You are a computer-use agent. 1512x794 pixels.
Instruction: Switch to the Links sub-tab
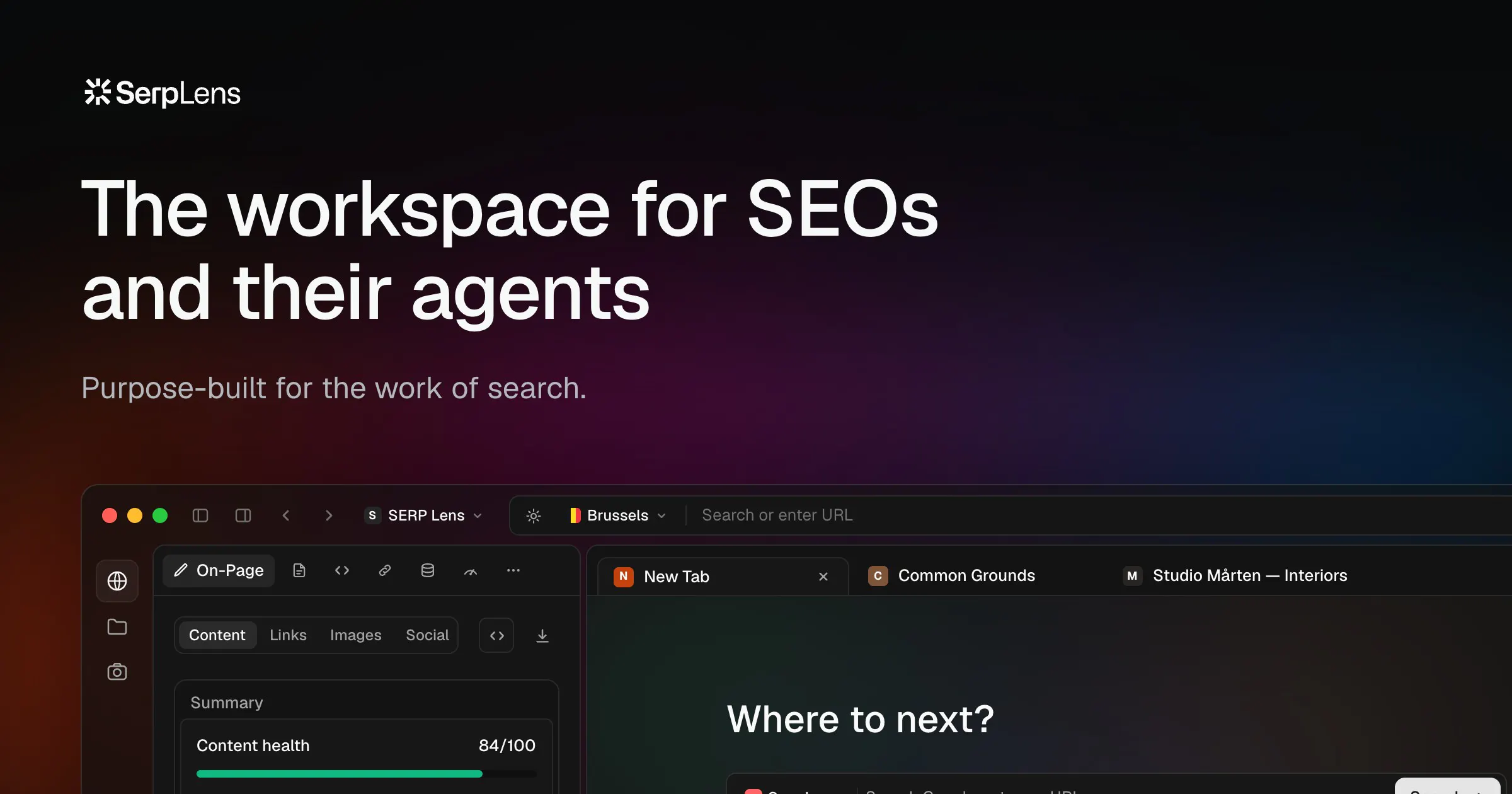click(x=288, y=635)
